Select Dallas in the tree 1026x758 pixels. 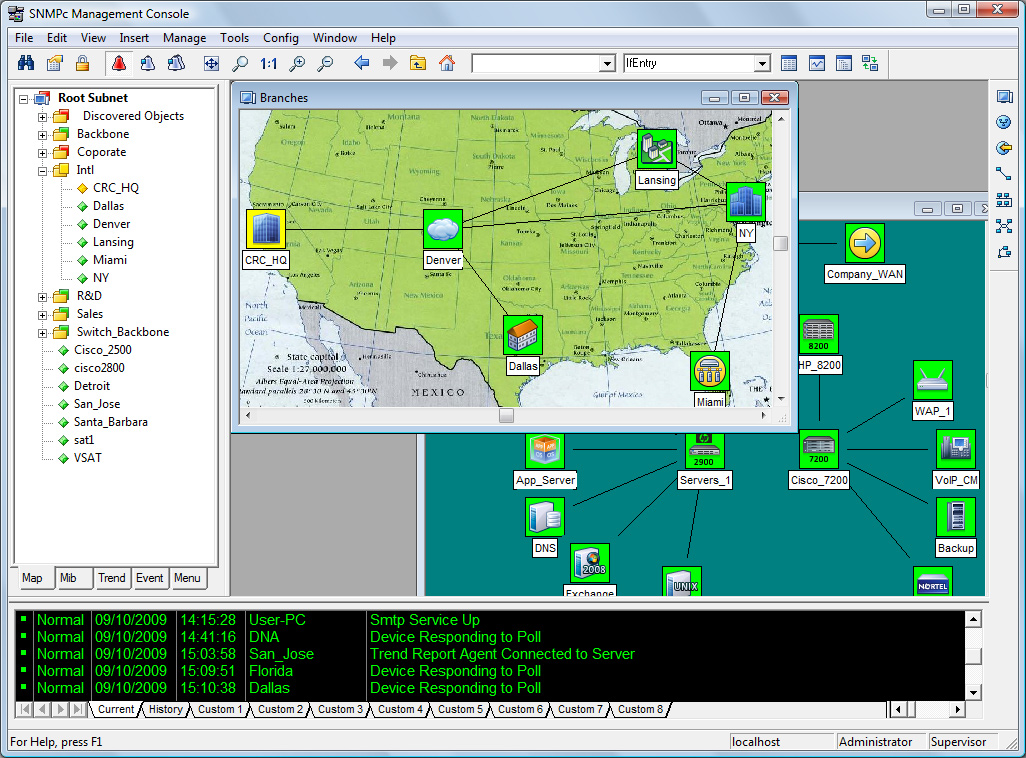(x=108, y=206)
